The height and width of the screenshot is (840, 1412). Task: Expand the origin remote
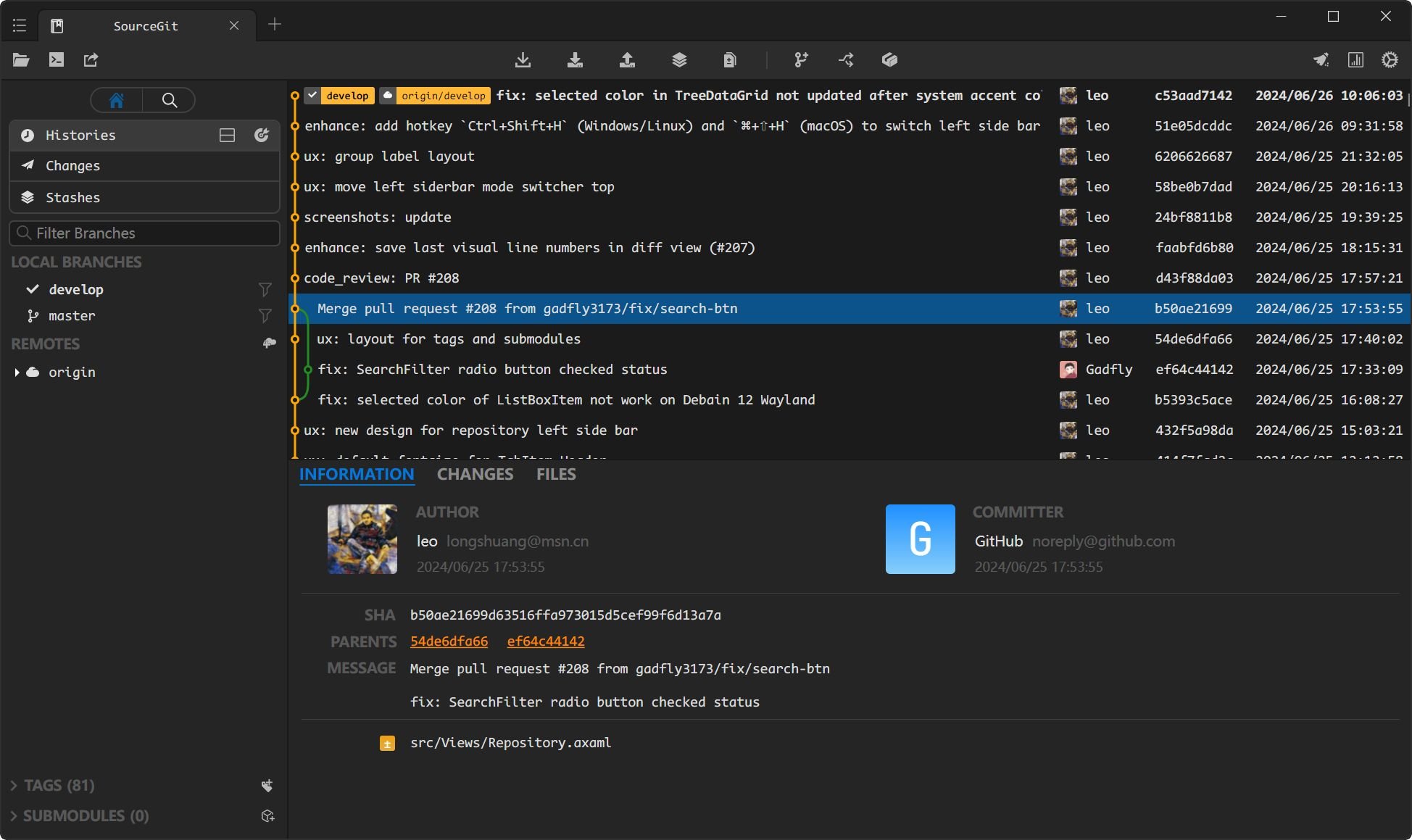17,372
